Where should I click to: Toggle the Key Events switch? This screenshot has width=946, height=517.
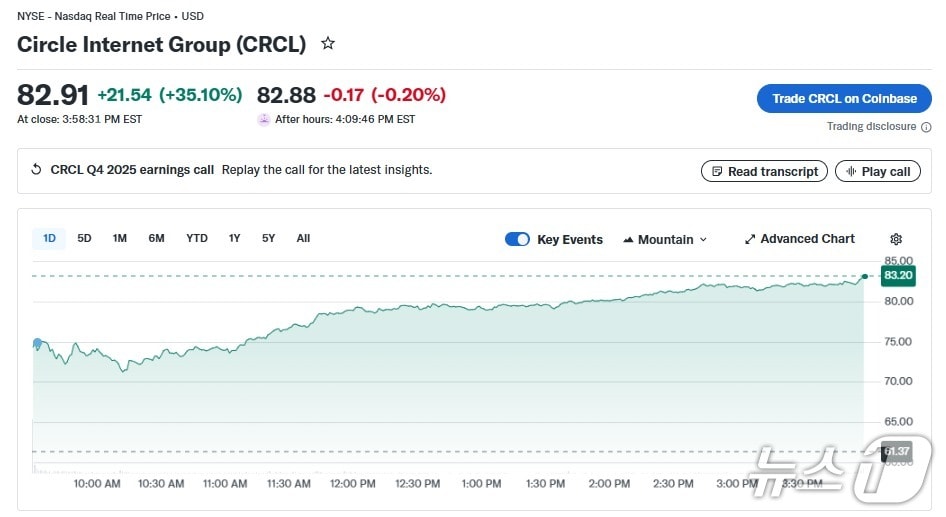point(517,239)
